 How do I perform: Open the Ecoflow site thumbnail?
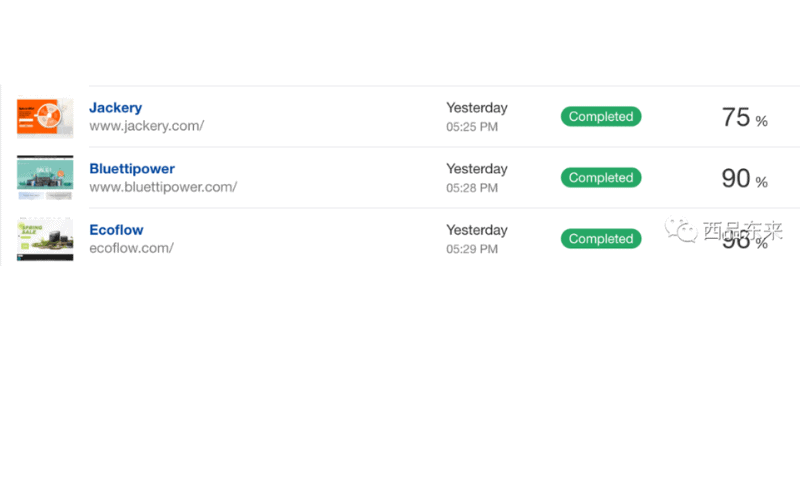point(45,239)
